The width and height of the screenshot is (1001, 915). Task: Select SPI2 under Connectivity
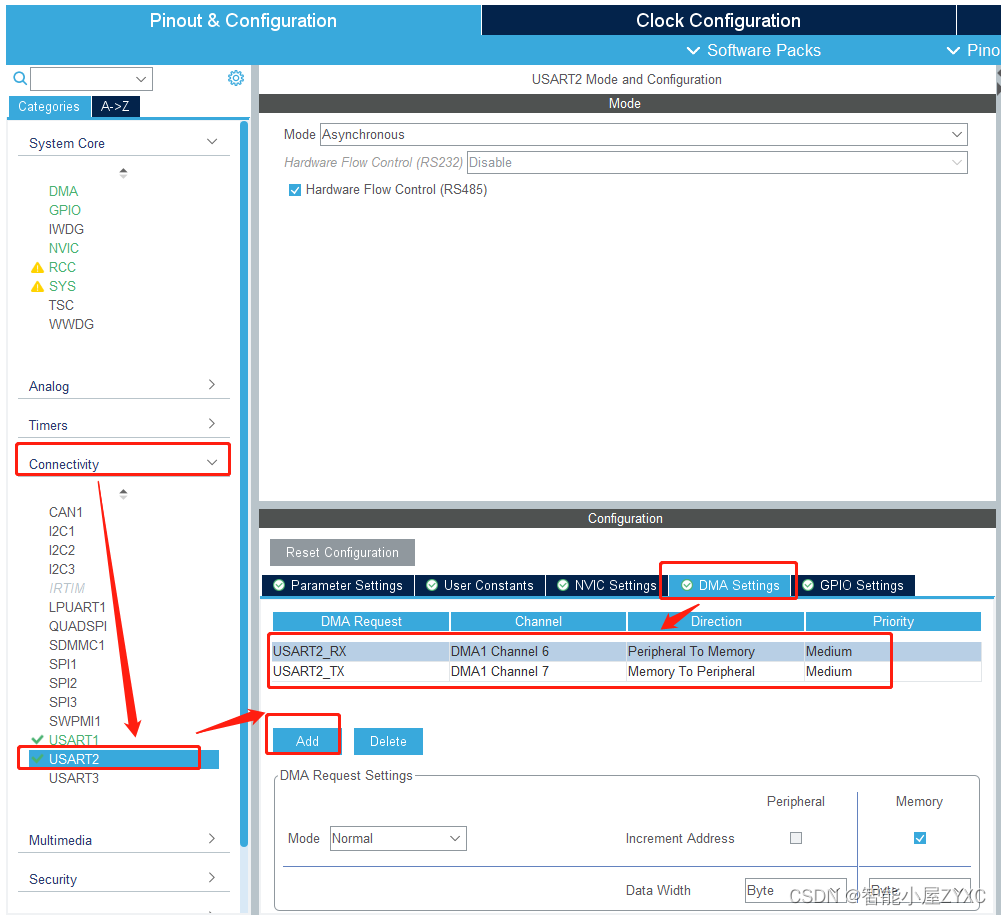[x=63, y=683]
